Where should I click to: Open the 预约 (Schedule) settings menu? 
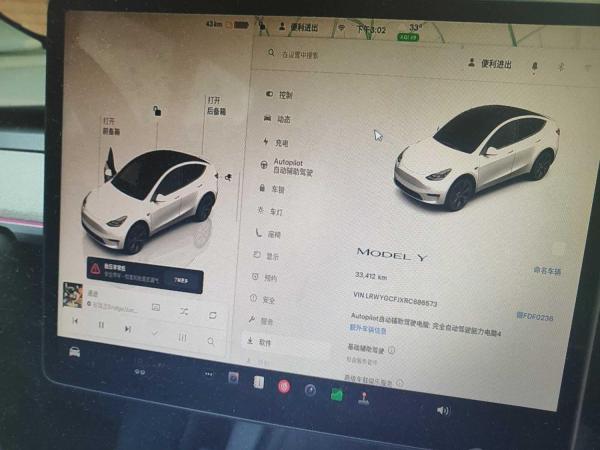pyautogui.click(x=264, y=277)
